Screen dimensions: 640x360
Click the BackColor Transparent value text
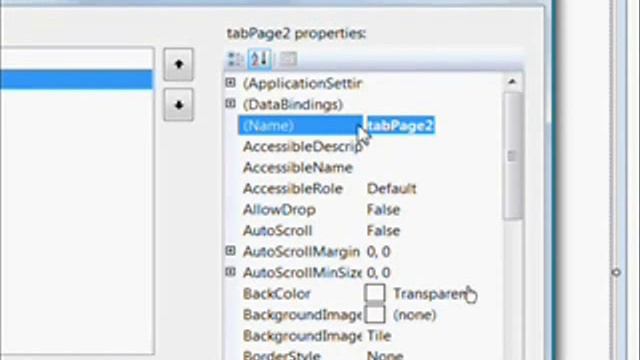tap(430, 294)
